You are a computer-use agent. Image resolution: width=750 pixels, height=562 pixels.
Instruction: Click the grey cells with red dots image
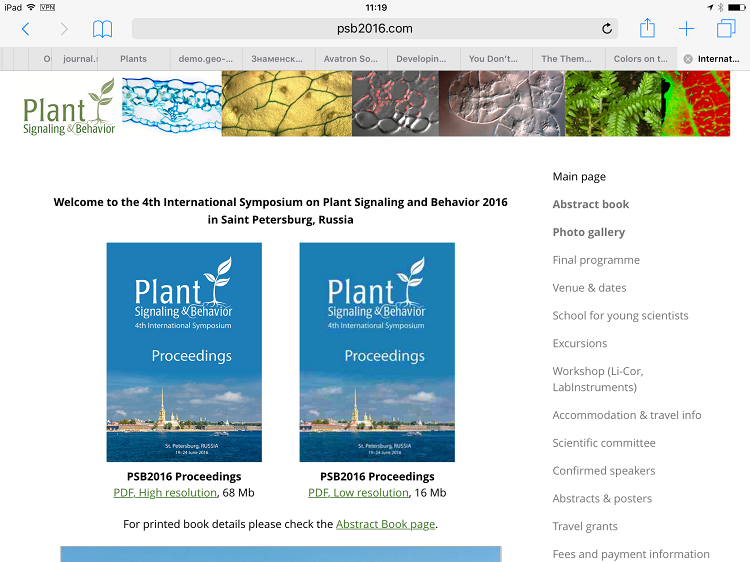click(x=396, y=104)
